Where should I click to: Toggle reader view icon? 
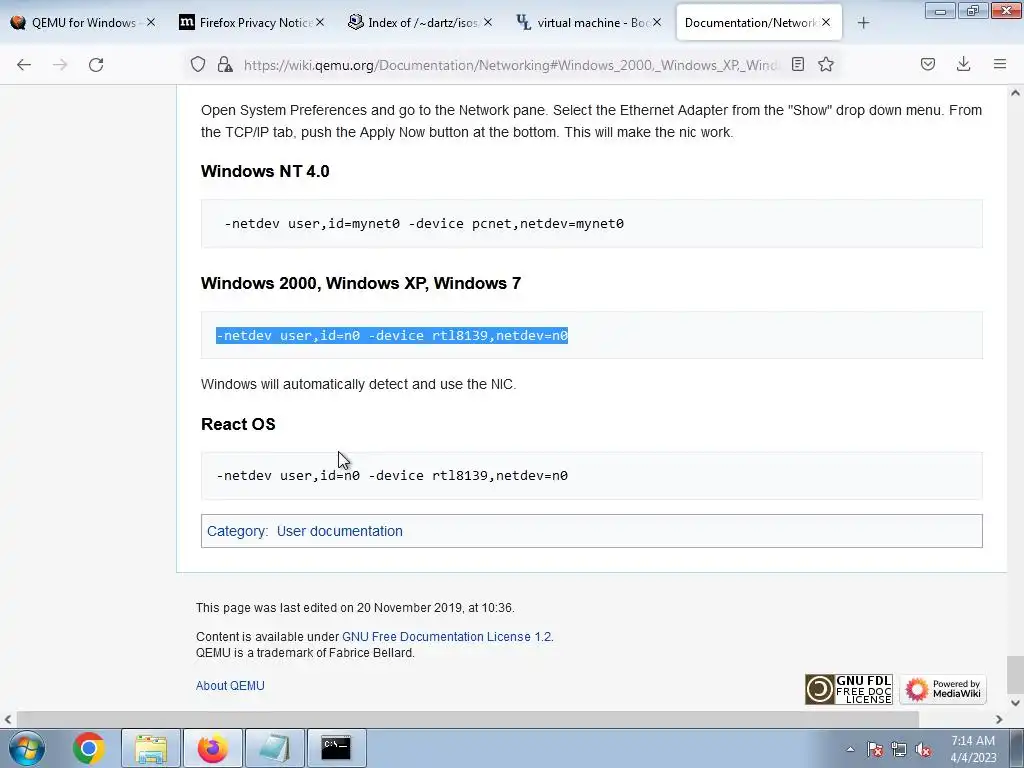[797, 64]
